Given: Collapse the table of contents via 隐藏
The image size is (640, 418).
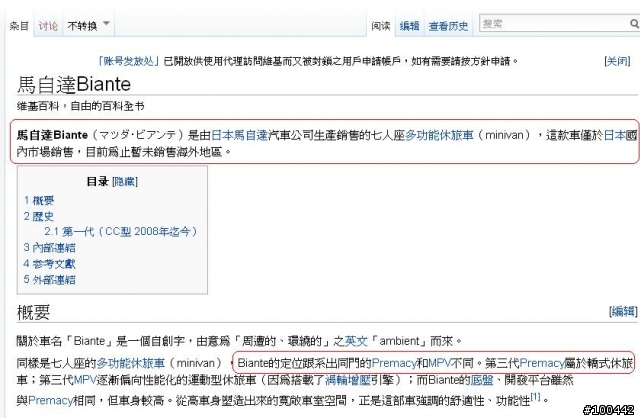Looking at the screenshot, I should 125,181.
